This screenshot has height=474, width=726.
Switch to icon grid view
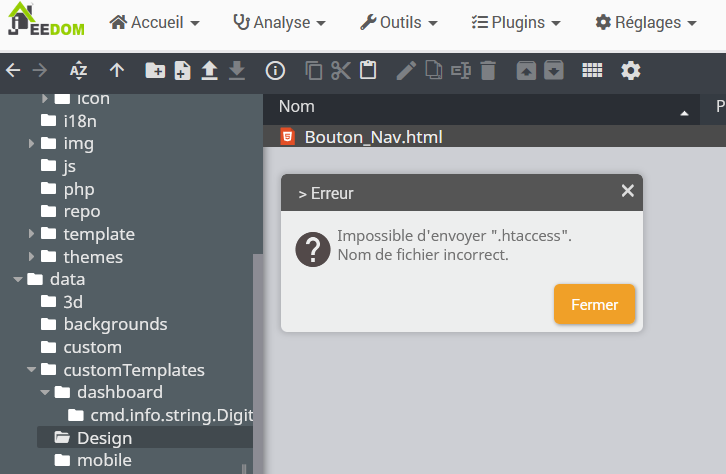[x=592, y=70]
